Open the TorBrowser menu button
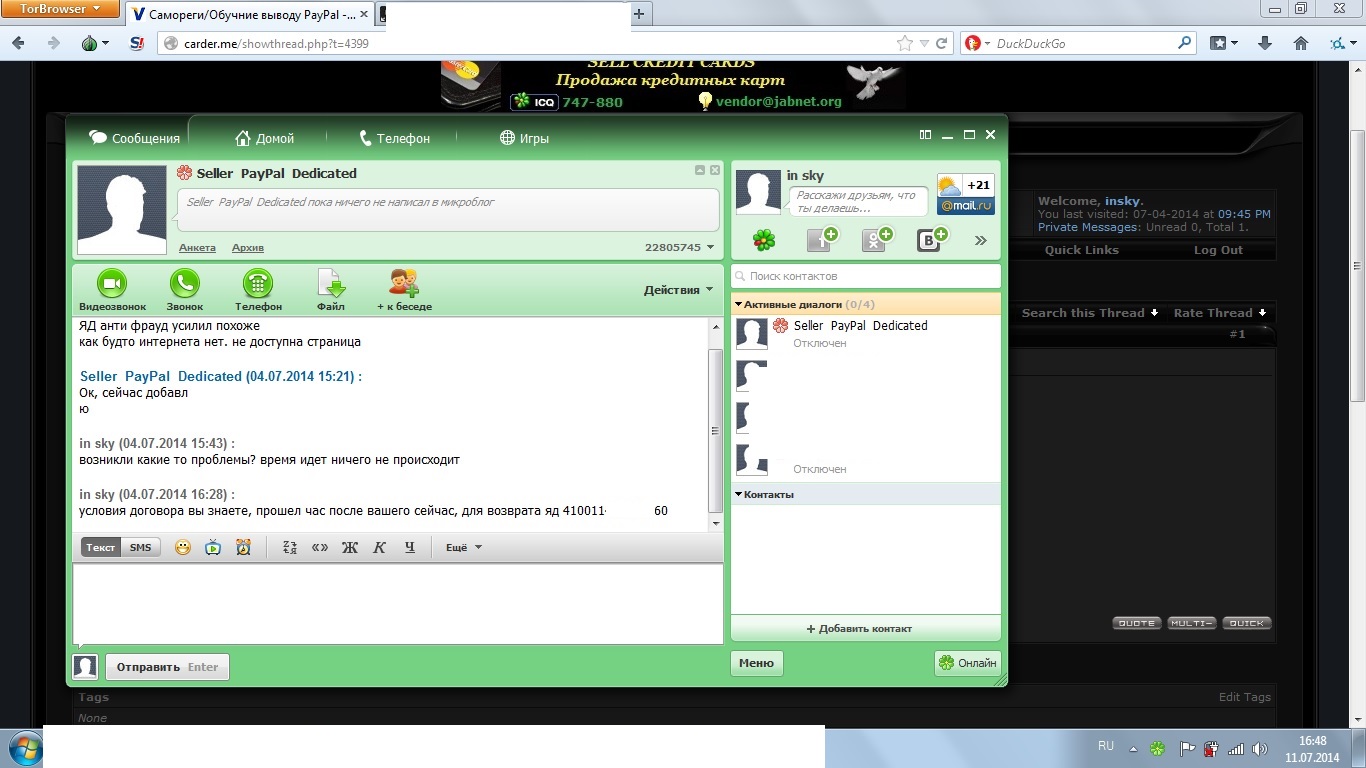This screenshot has height=768, width=1366. tap(61, 9)
